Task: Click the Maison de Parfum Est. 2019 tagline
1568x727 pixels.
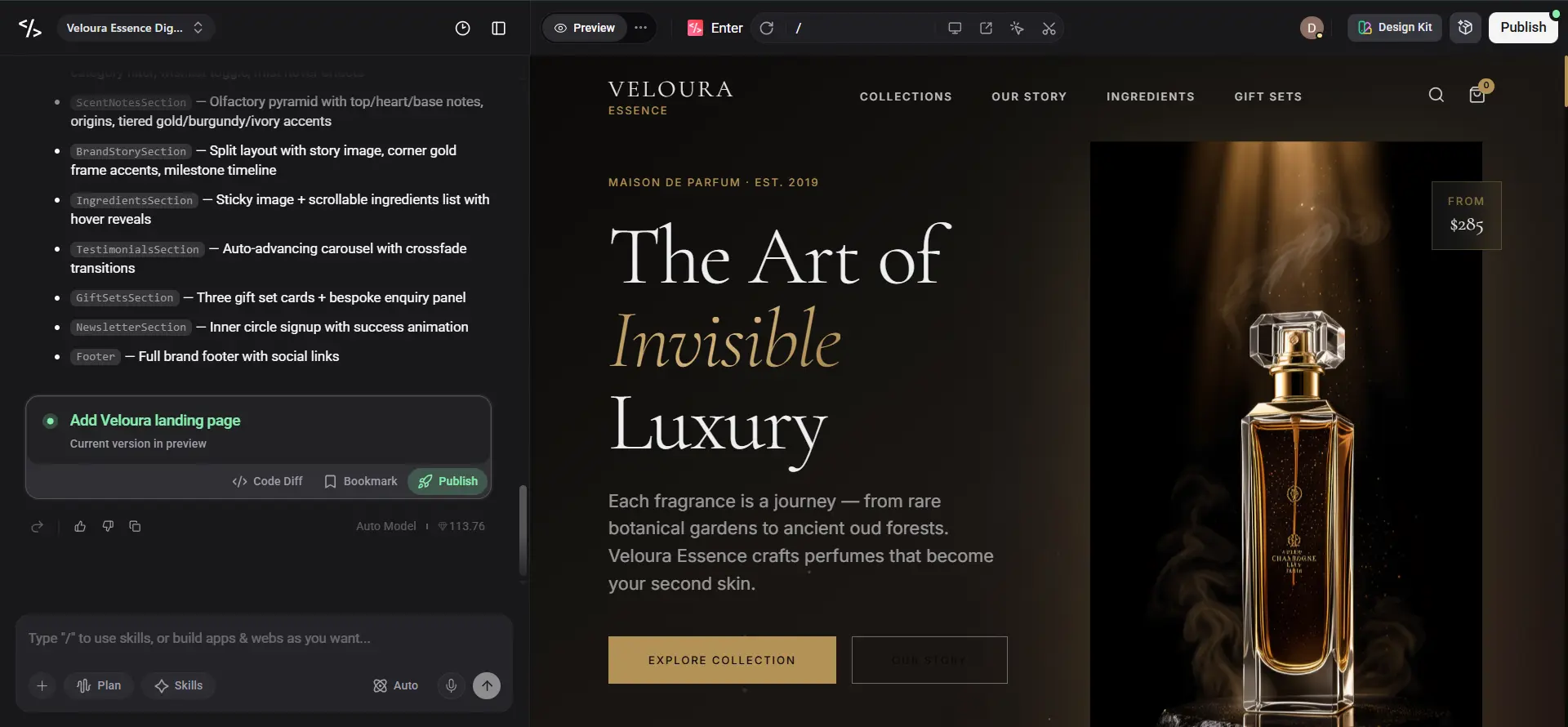Action: click(713, 182)
